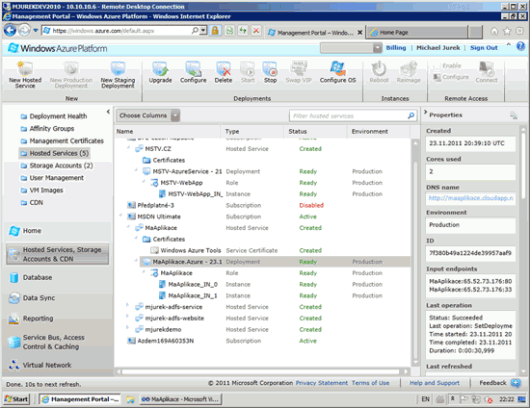The image size is (530, 408).
Task: Click the Upgrade deployment icon
Action: [x=160, y=69]
